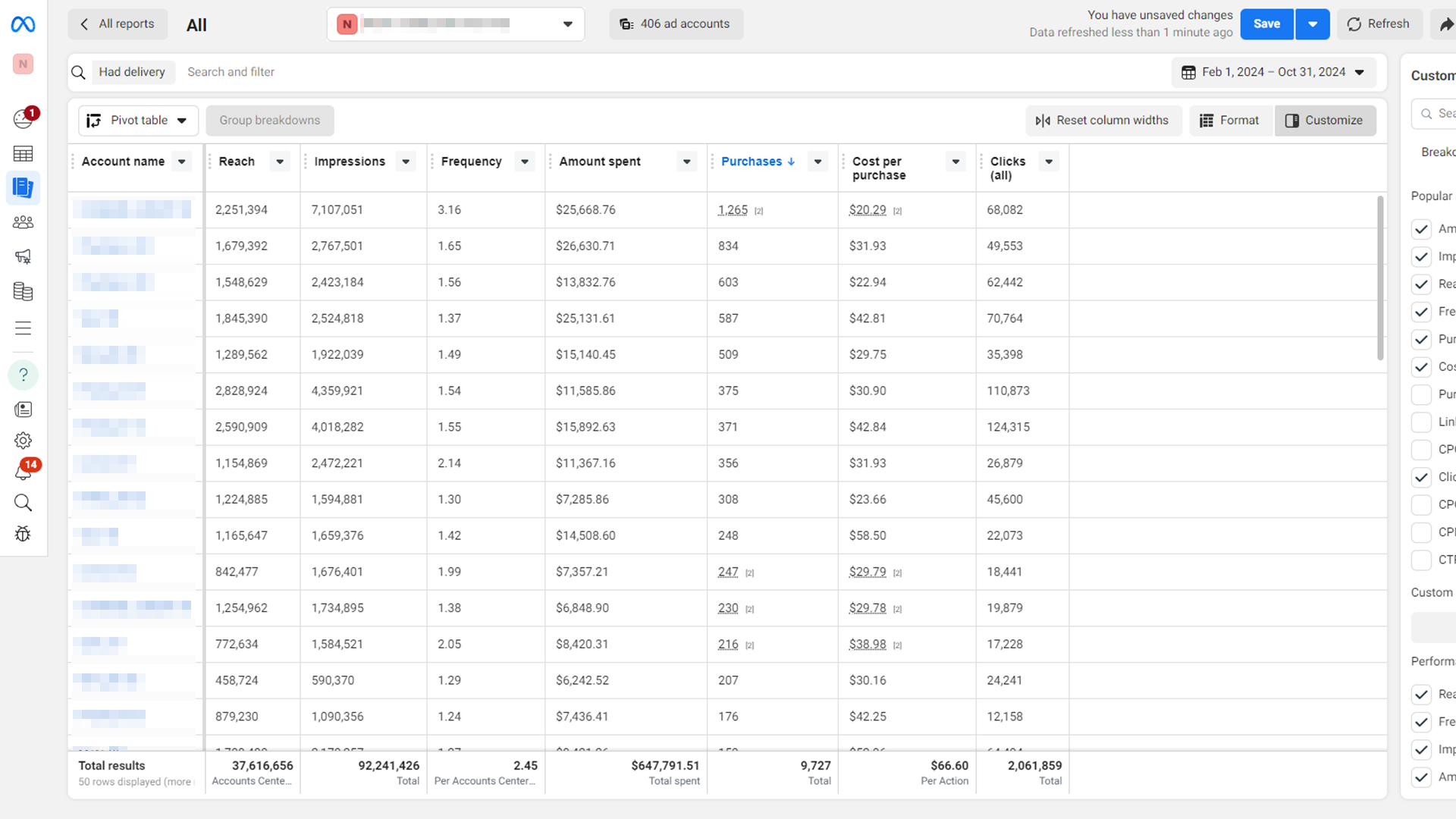Screen dimensions: 1456x819
Task: Toggle the first checked Popular metrics checkbox
Action: tap(1421, 229)
